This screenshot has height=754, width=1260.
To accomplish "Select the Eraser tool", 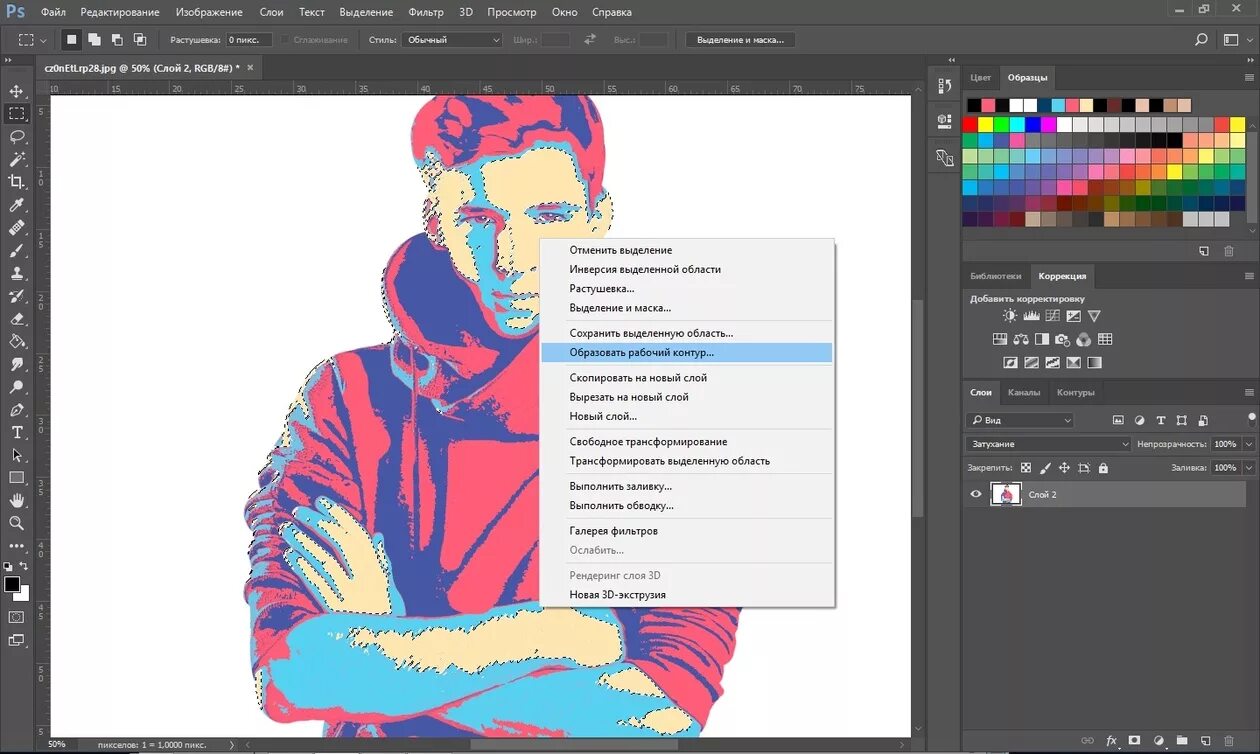I will tap(16, 319).
